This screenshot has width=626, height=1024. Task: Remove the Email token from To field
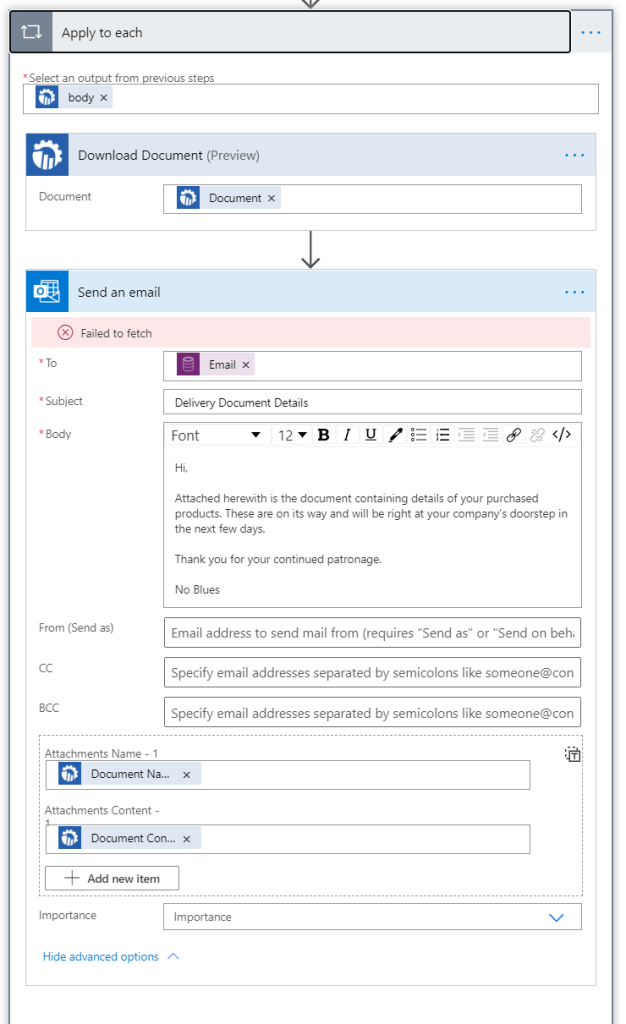[246, 365]
